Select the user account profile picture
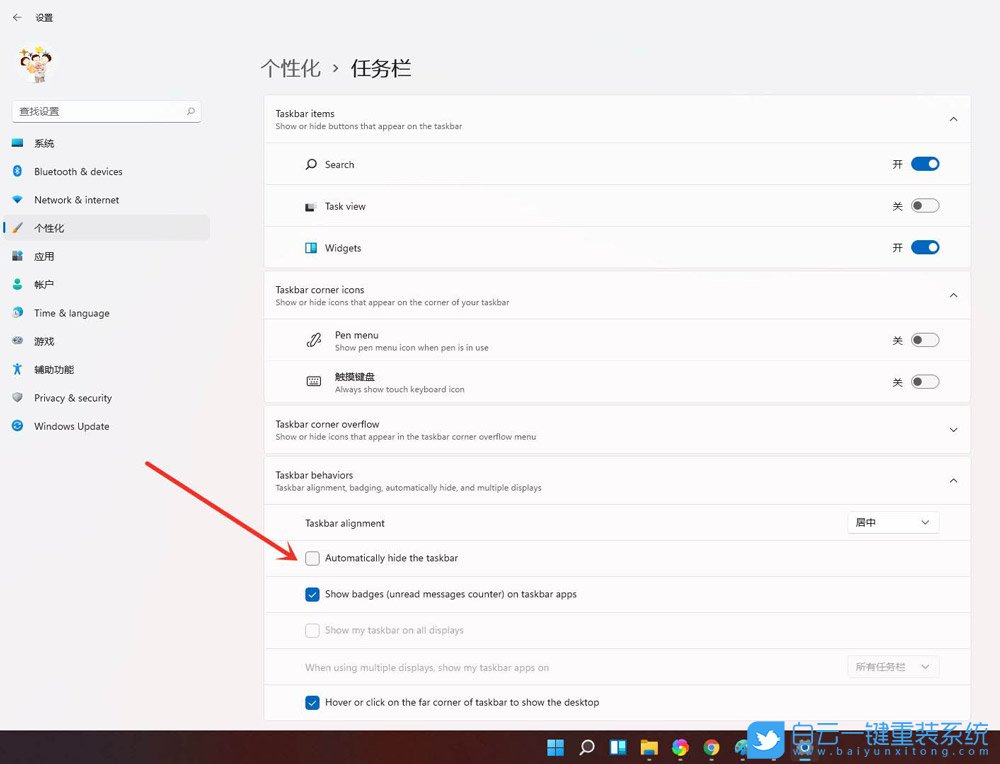Image resolution: width=1000 pixels, height=764 pixels. click(x=35, y=63)
